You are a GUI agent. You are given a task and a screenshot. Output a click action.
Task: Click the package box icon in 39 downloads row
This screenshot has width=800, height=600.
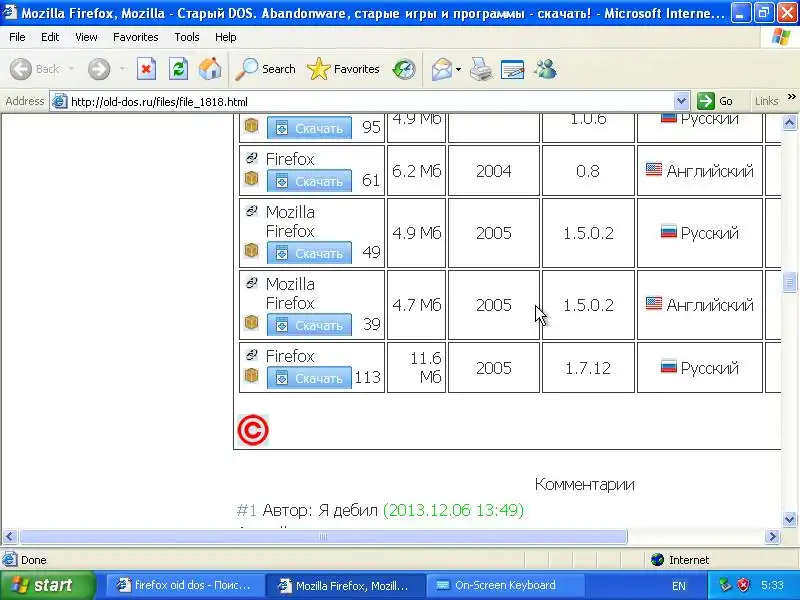[251, 322]
